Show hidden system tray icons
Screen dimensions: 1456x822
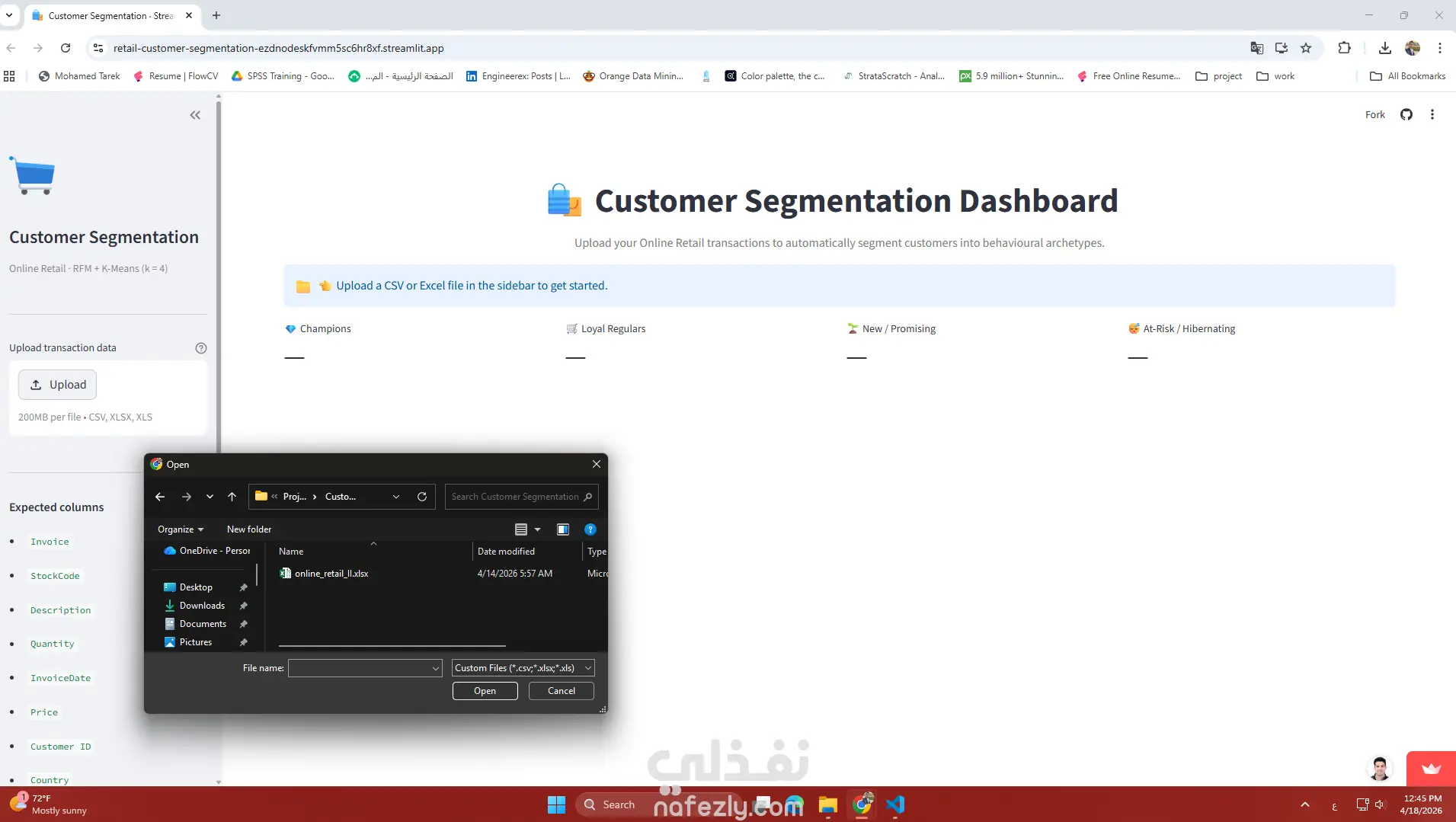click(x=1305, y=804)
